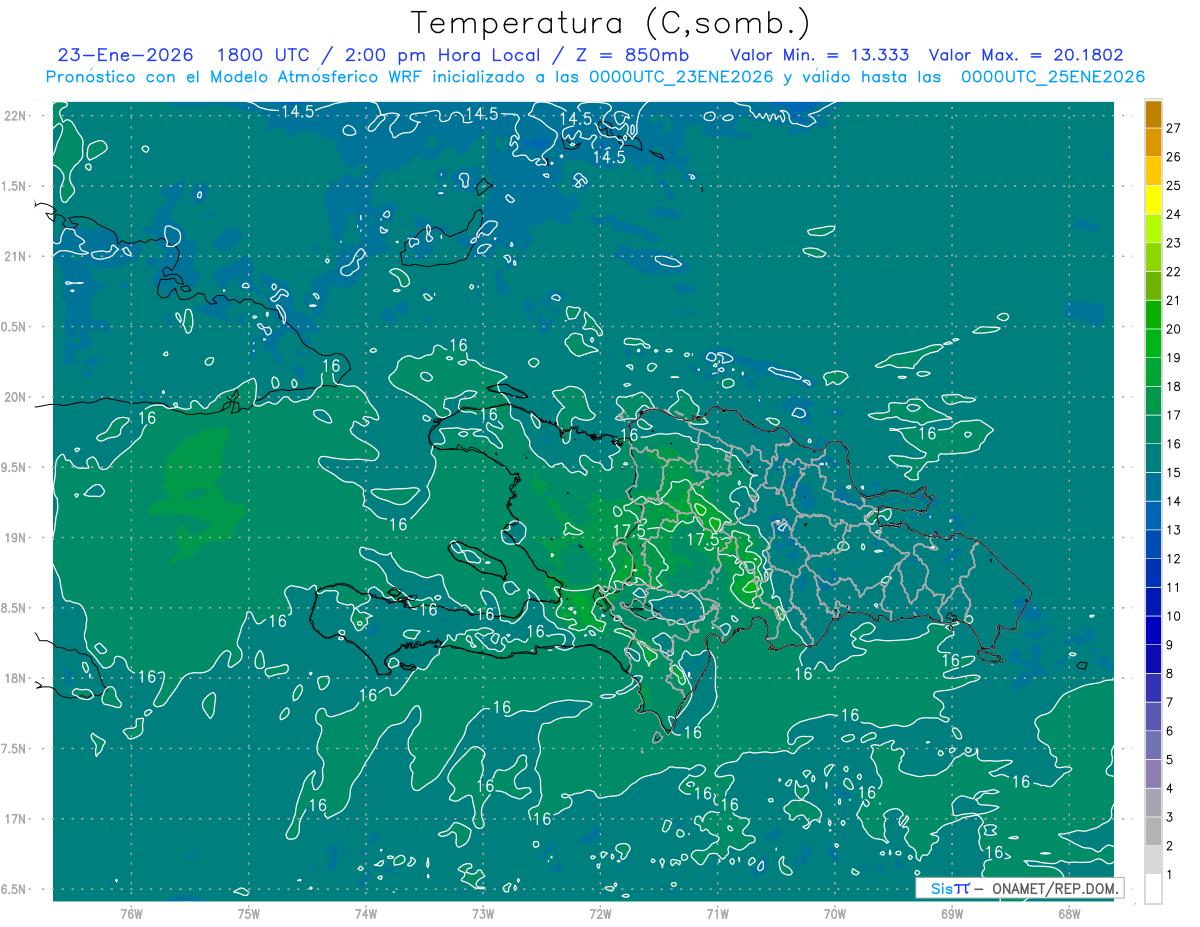This screenshot has width=1200, height=927.
Task: Click the '20N' latitude axis label
Action: tap(15, 397)
